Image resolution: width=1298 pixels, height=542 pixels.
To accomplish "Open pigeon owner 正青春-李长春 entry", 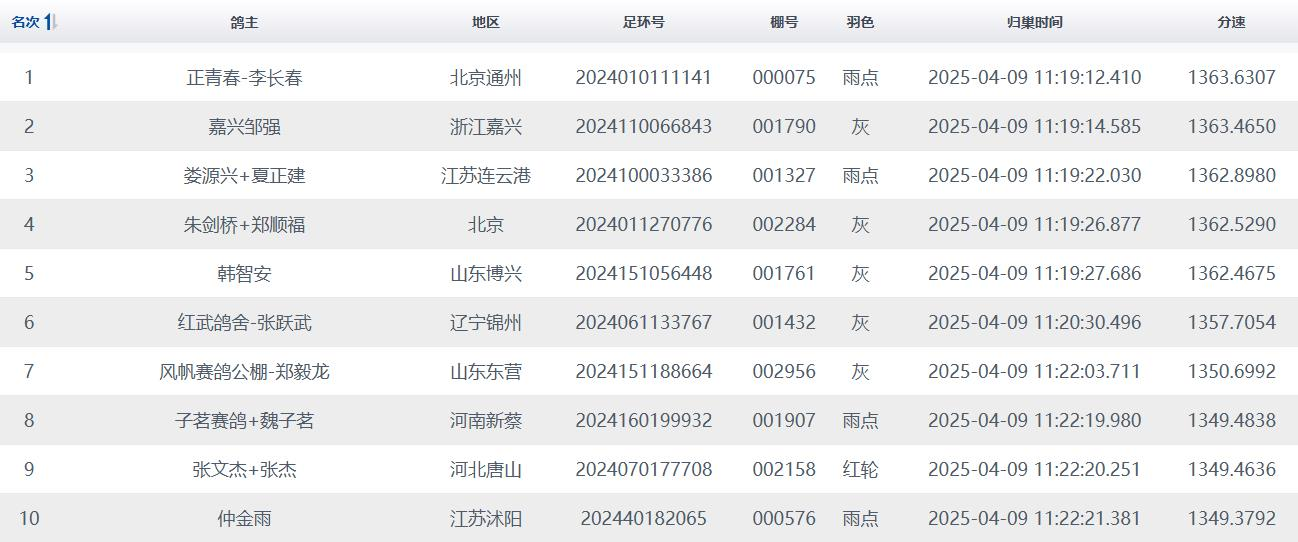I will tap(244, 77).
